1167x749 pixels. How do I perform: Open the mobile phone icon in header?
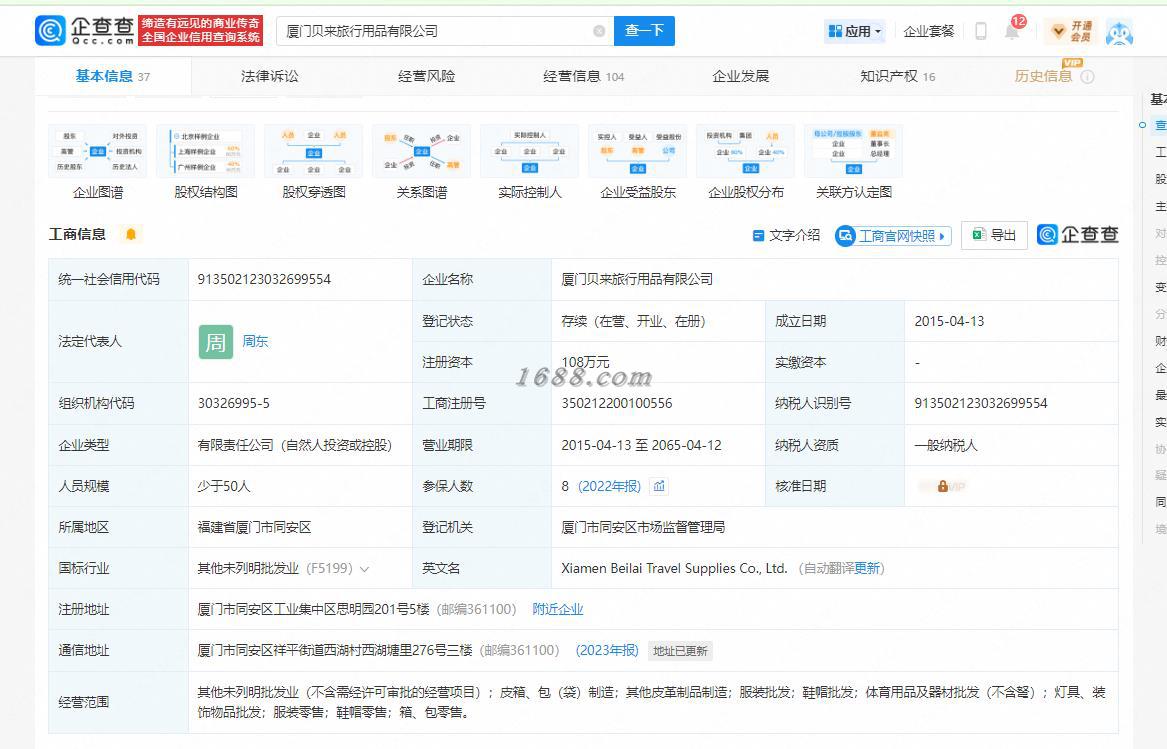click(980, 31)
